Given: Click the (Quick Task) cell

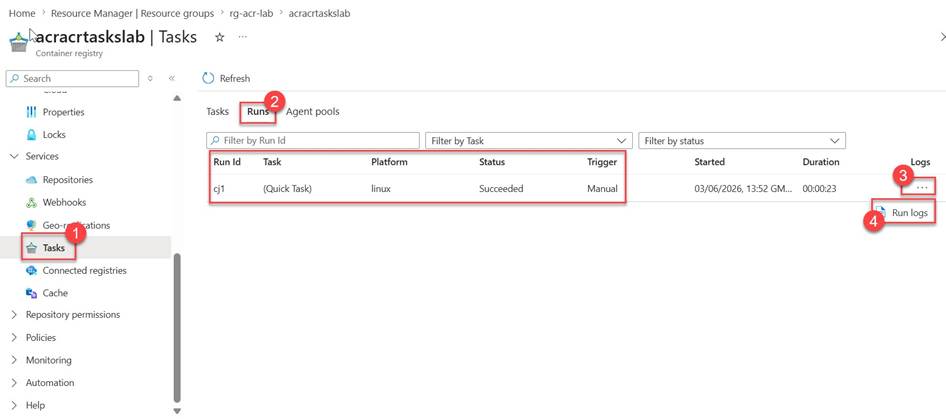Looking at the screenshot, I should coord(287,188).
